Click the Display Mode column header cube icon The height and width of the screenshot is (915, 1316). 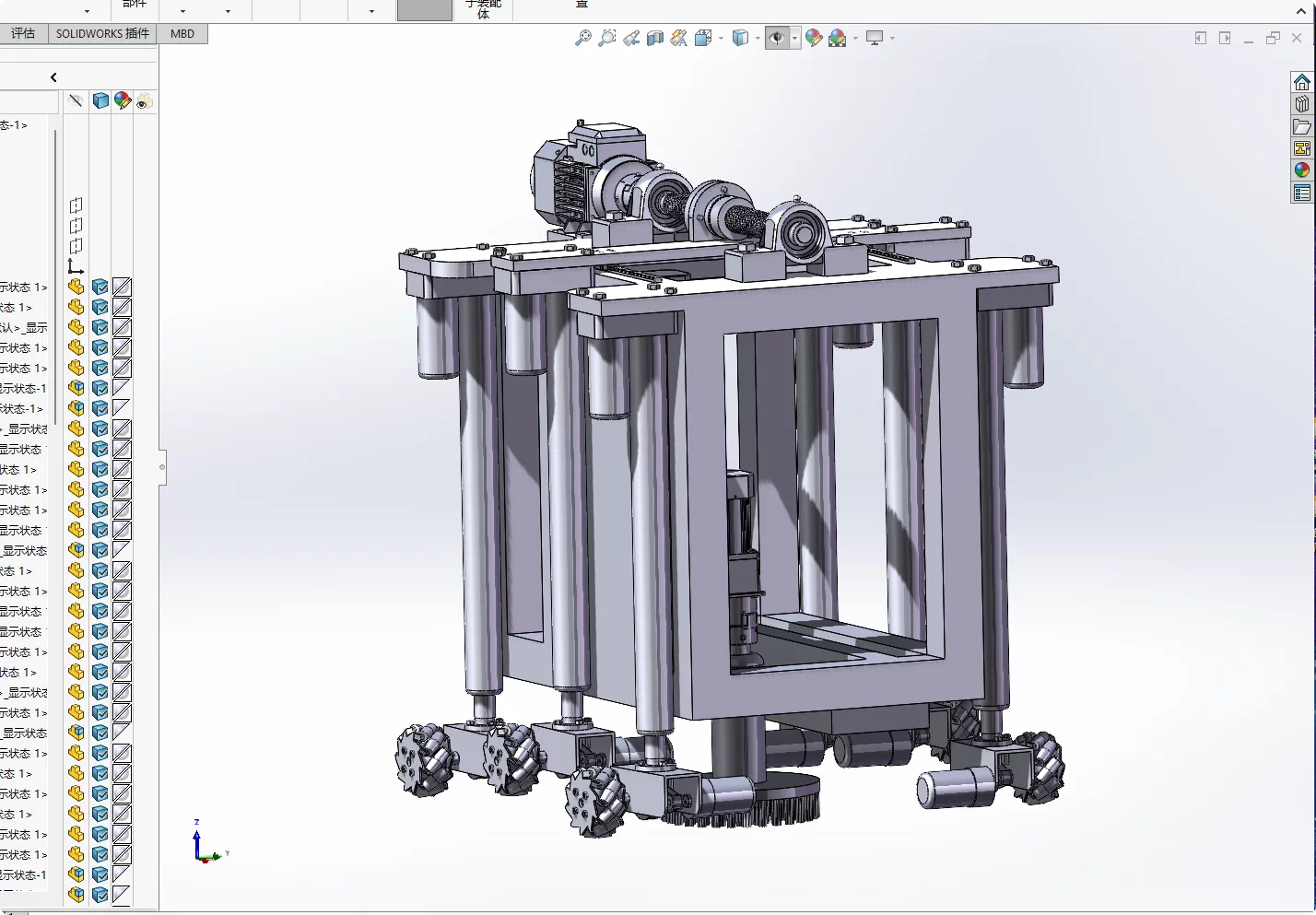[100, 100]
